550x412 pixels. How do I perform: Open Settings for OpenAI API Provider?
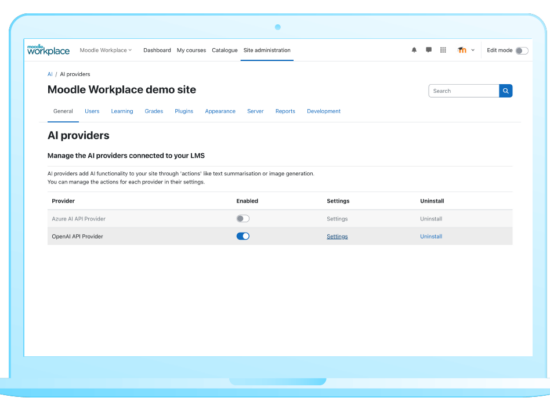(x=337, y=237)
